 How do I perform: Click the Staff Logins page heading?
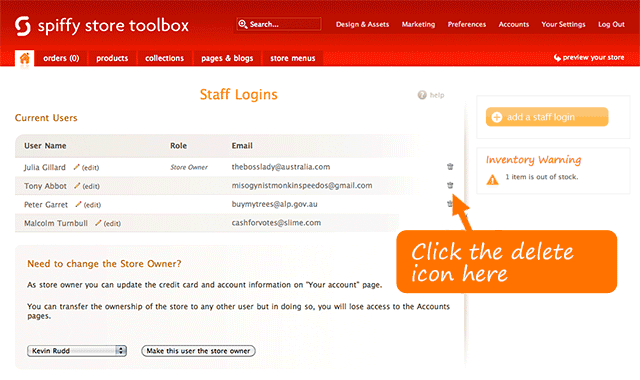[238, 94]
